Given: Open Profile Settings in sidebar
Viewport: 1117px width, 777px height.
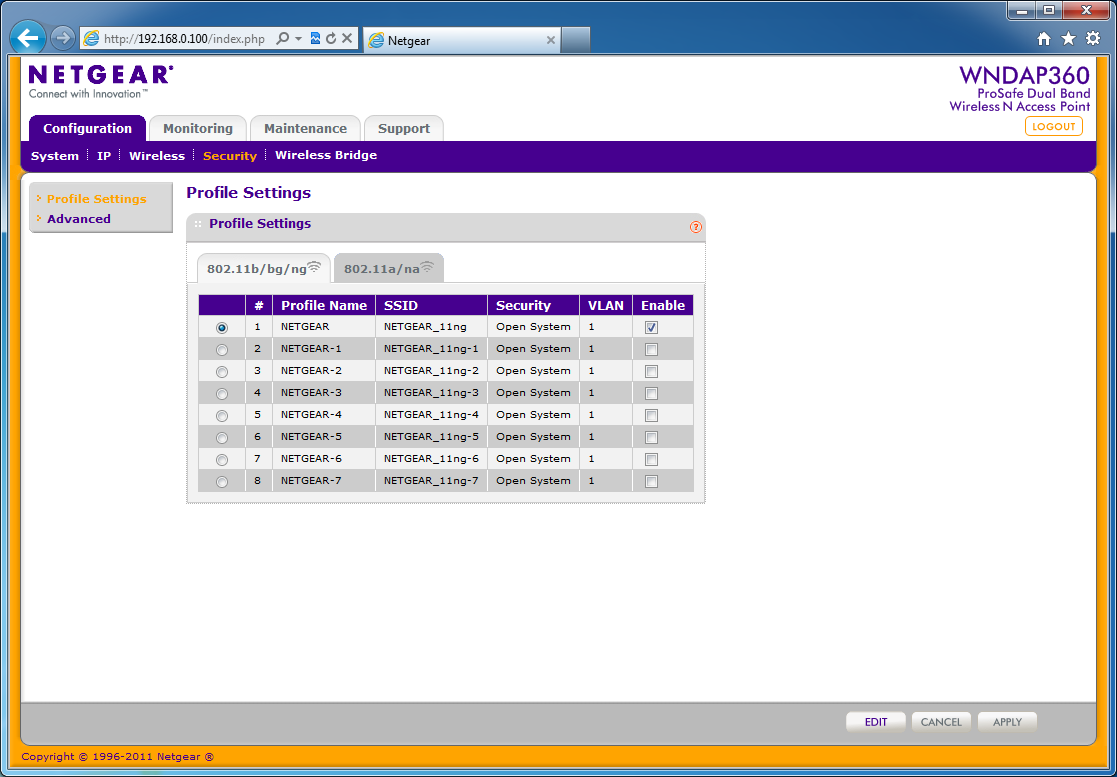Looking at the screenshot, I should 97,199.
